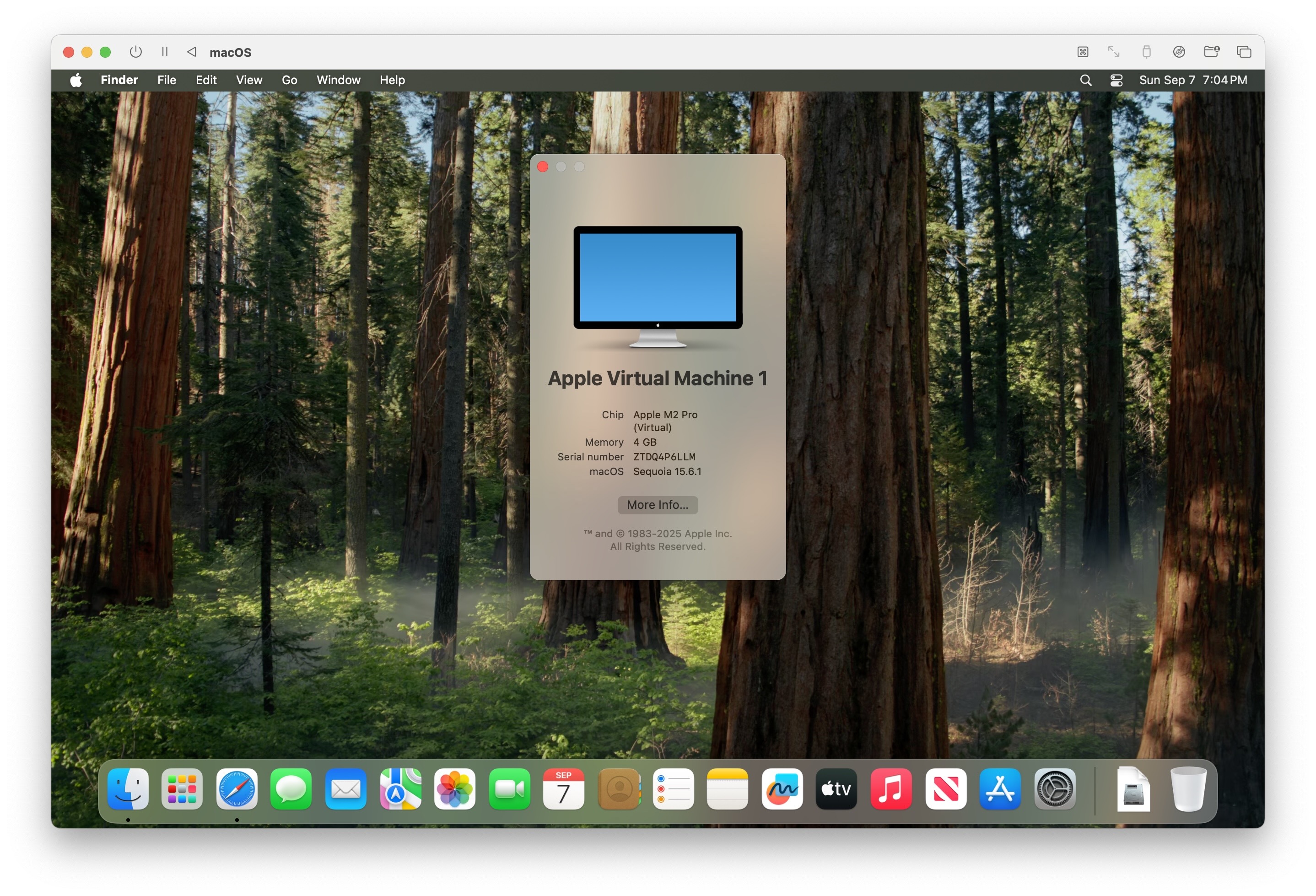Click the More Info... button
1316x896 pixels.
pyautogui.click(x=658, y=505)
